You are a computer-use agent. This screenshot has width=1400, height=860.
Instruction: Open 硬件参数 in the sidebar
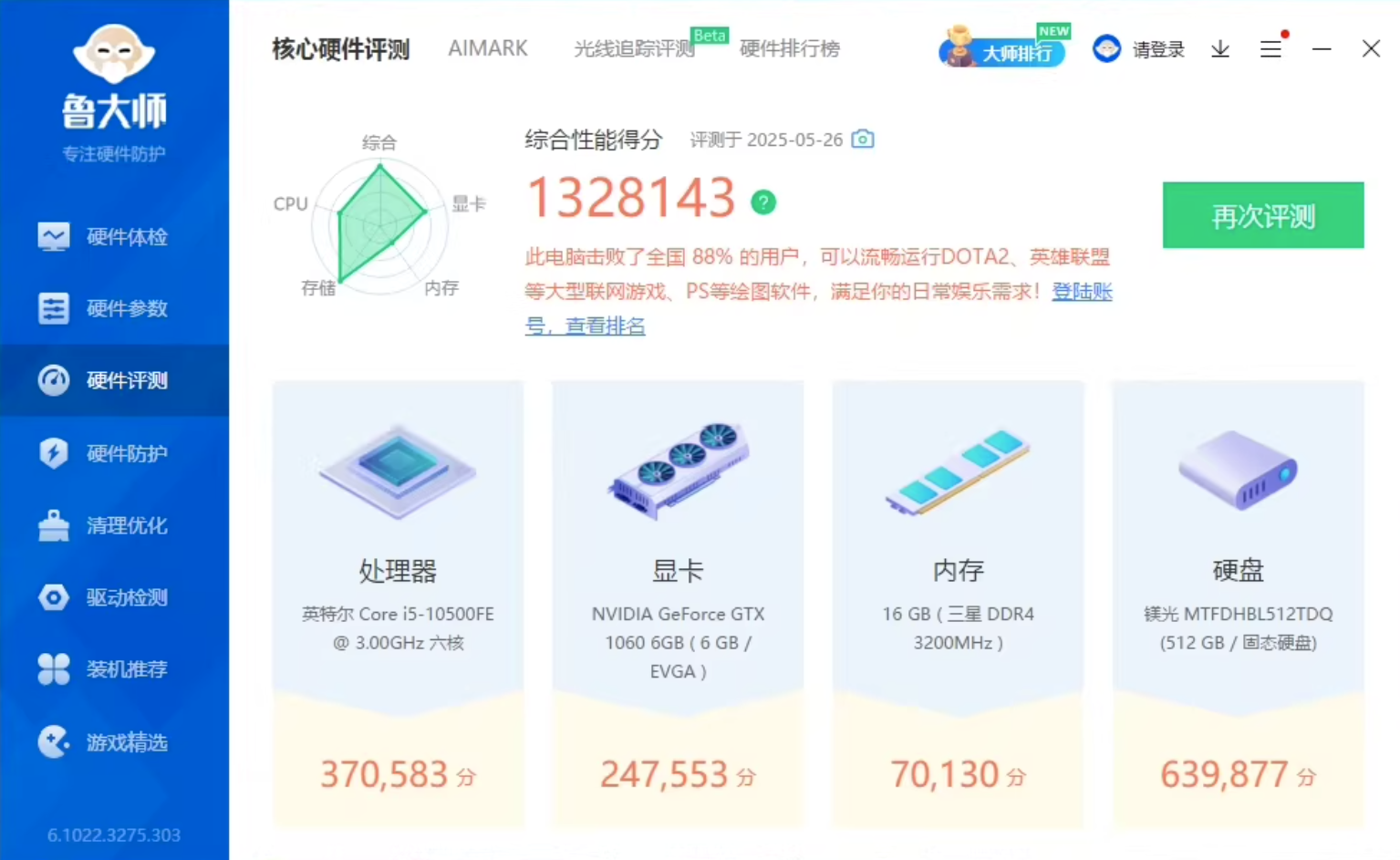pos(114,308)
